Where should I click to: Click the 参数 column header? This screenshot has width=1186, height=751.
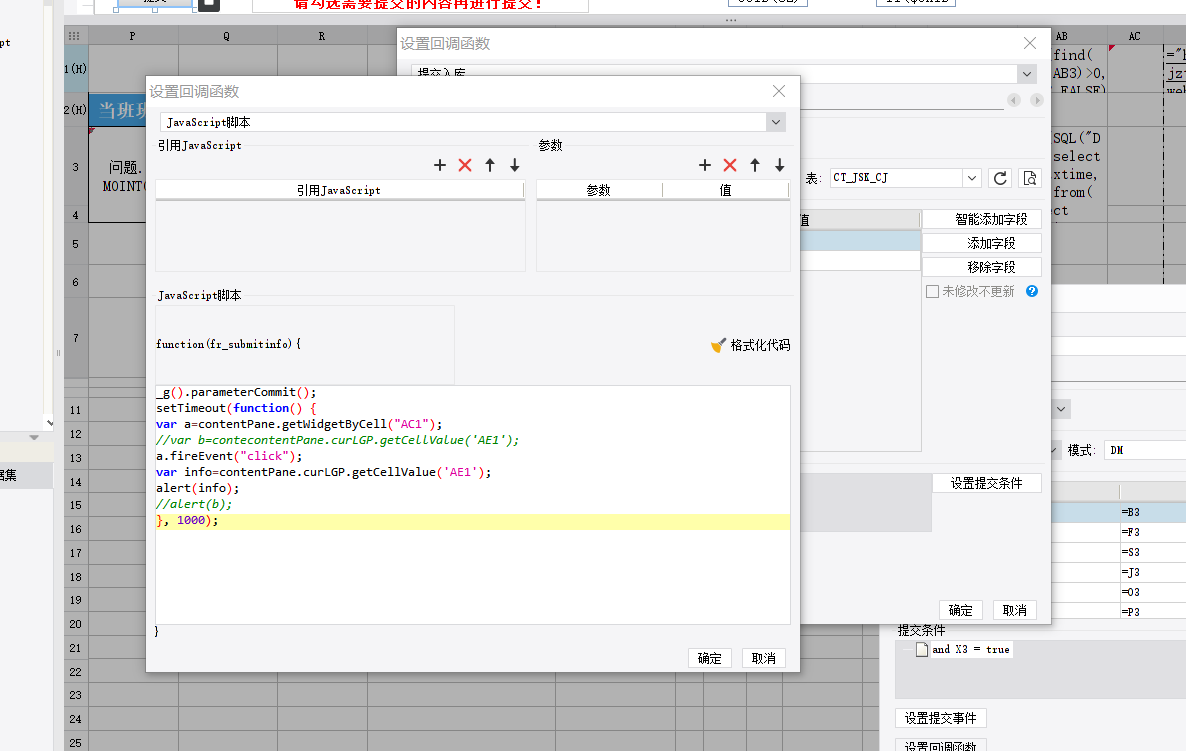tap(598, 190)
